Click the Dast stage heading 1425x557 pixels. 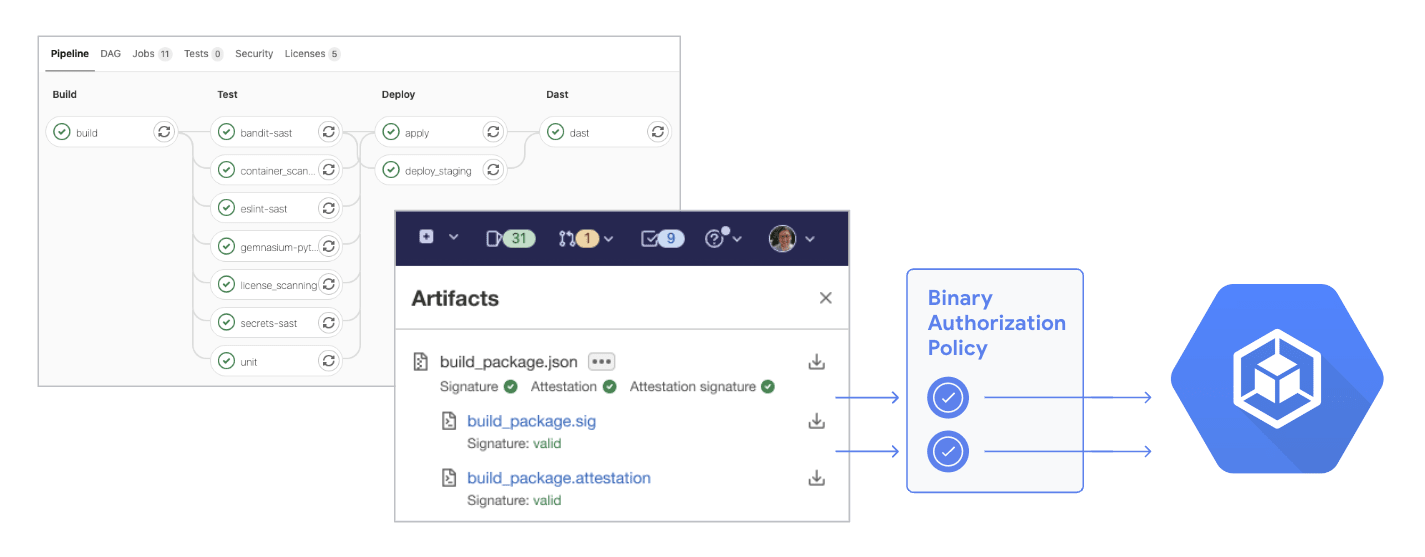click(557, 94)
